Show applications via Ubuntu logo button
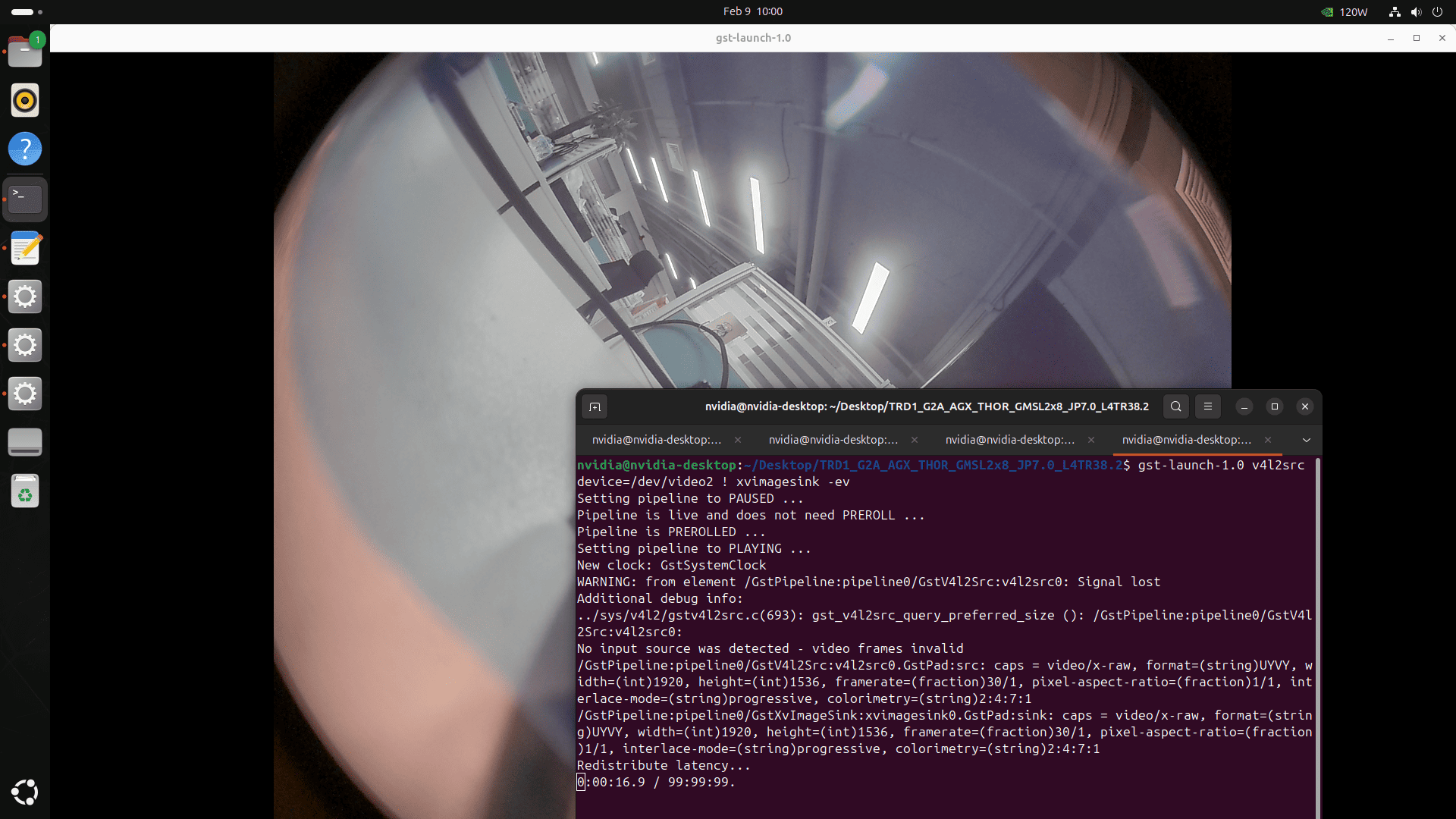Screen dimensions: 1456x819 (25, 792)
